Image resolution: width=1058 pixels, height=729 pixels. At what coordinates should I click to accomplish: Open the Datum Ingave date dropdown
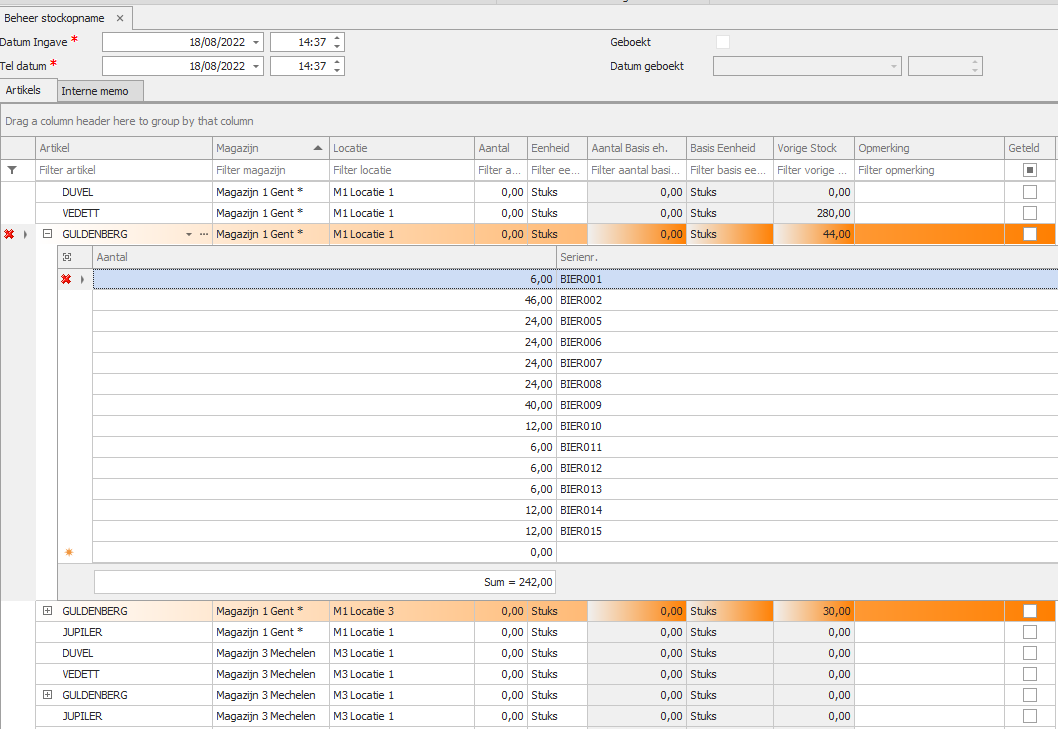257,42
